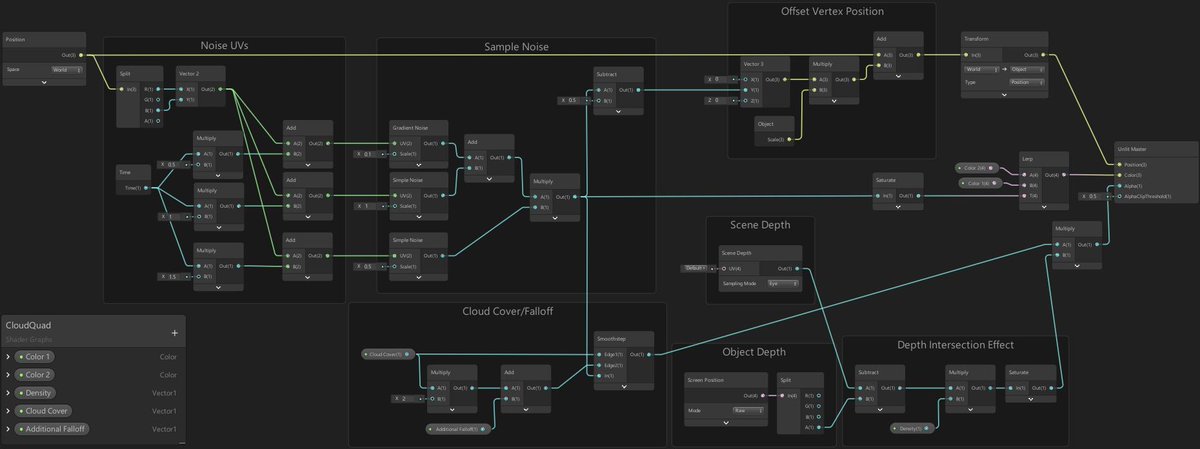Collapse the Smoothstep node with its chevron
This screenshot has height=449, width=1200.
coord(623,387)
